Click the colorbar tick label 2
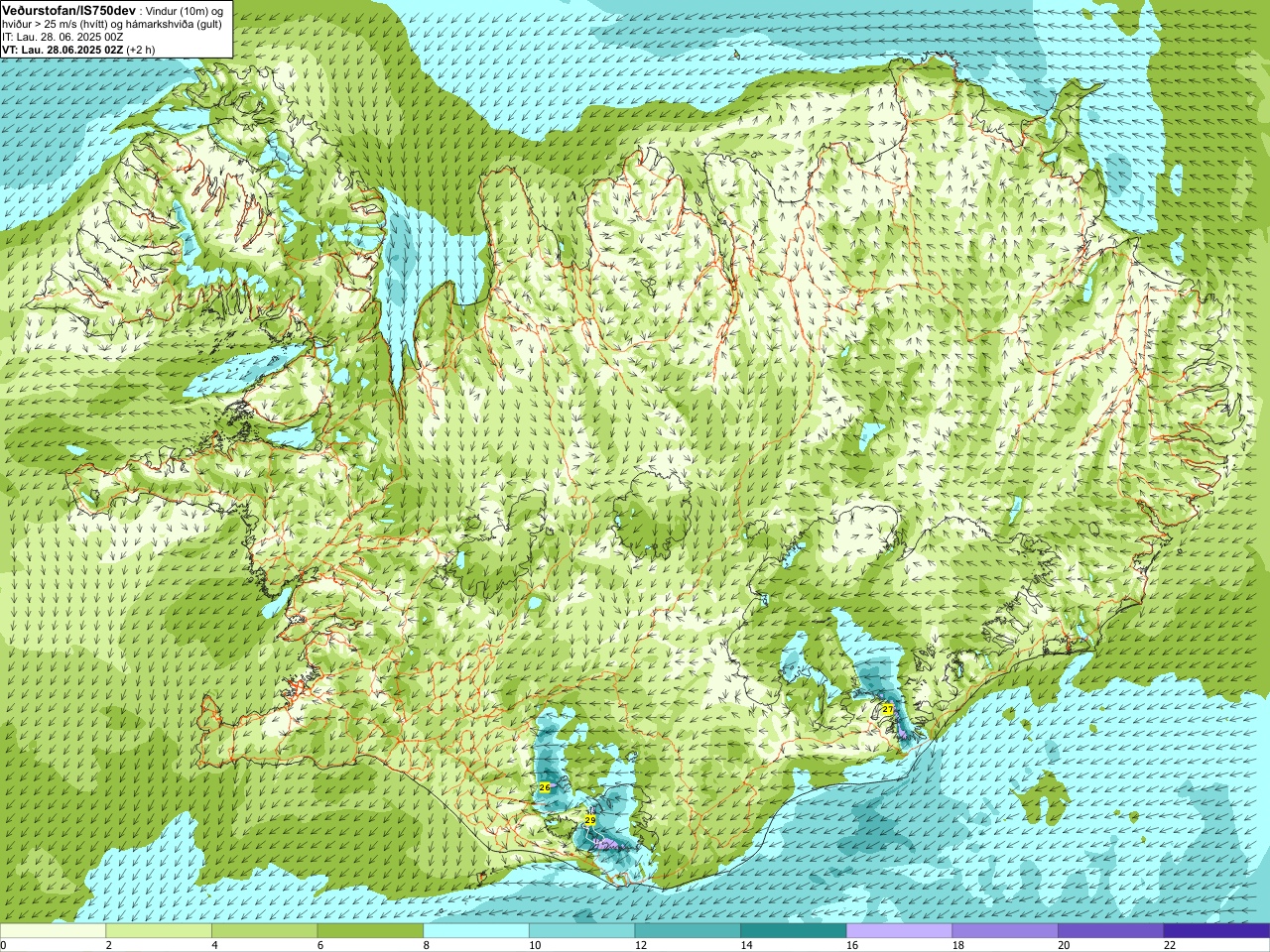This screenshot has height=952, width=1270. [x=108, y=945]
